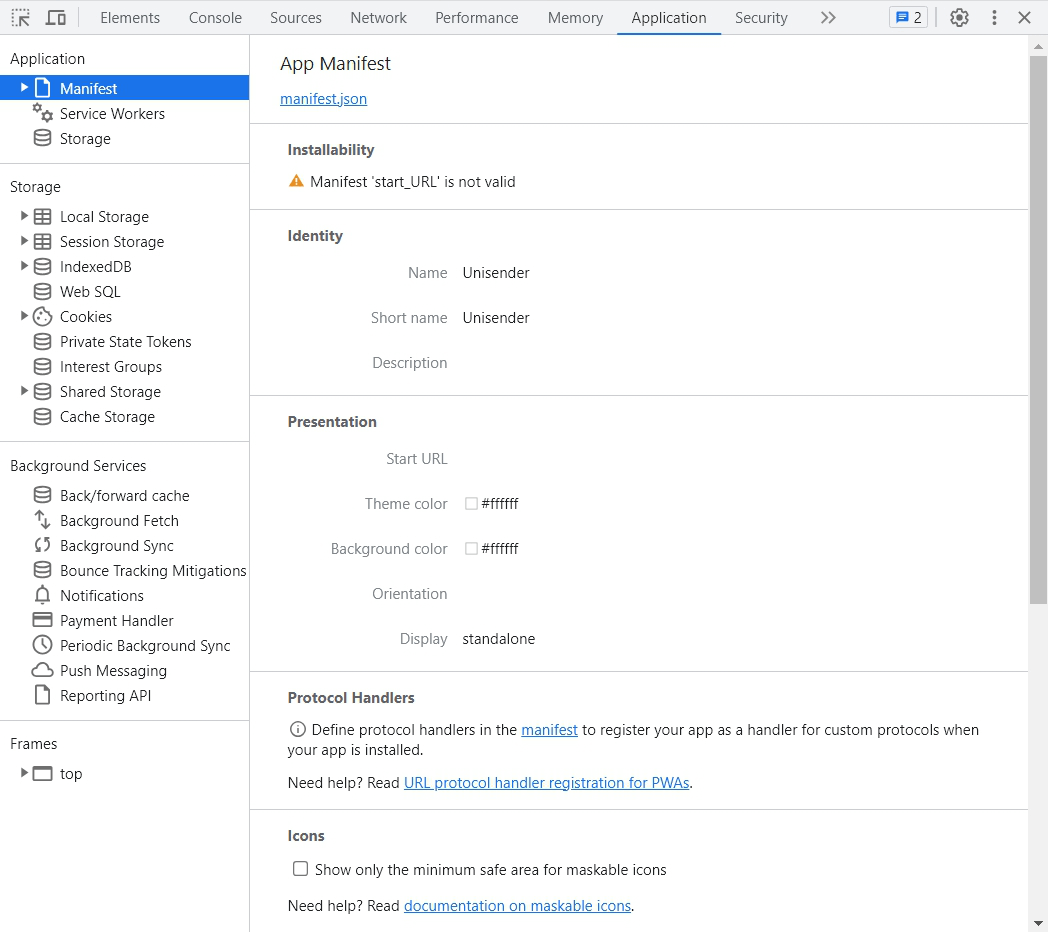The width and height of the screenshot is (1048, 932).
Task: Show more DevTools tabs via chevrons
Action: [x=828, y=17]
